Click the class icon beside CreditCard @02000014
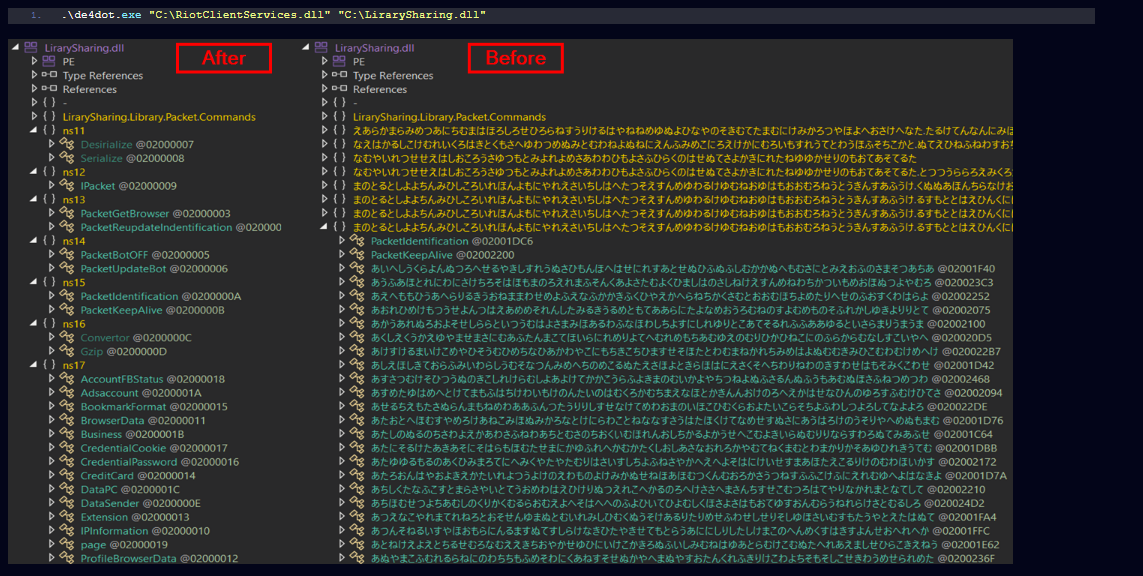The width and height of the screenshot is (1143, 576). 67,475
